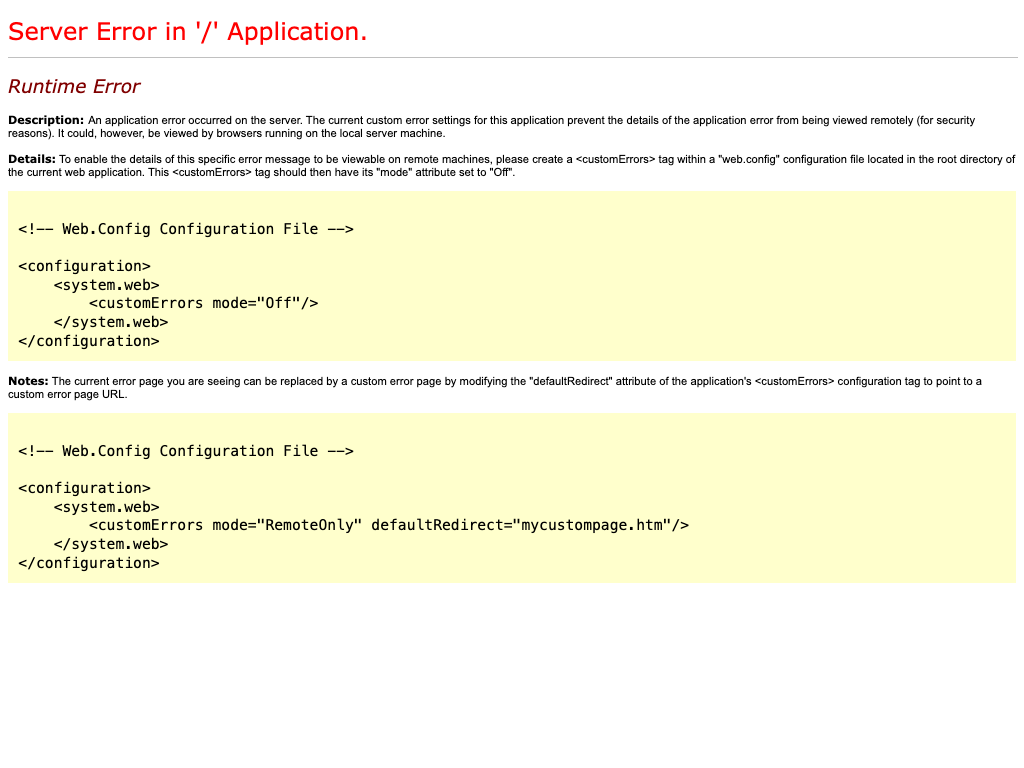
Task: Click the first Web.Config comment line
Action: click(185, 229)
